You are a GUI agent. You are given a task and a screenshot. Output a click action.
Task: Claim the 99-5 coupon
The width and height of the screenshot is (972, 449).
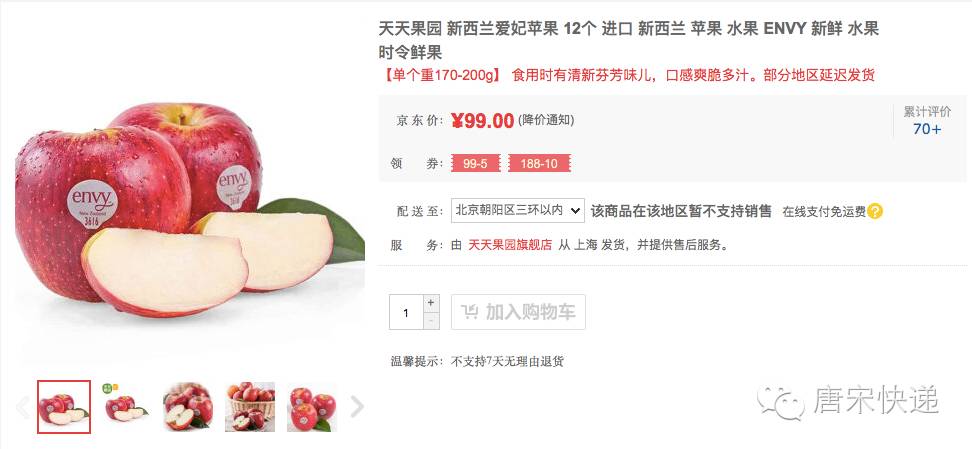pos(475,164)
